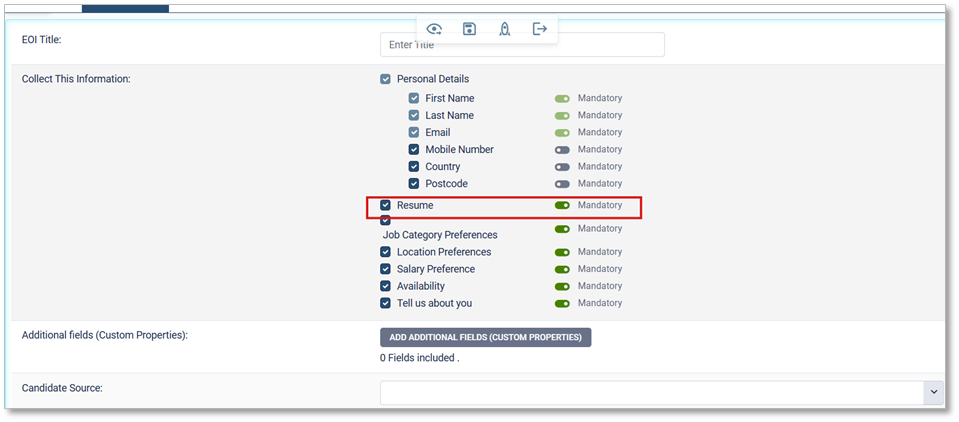The height and width of the screenshot is (422, 959).
Task: Uncheck the Job Category Preferences checkbox
Action: pos(386,221)
